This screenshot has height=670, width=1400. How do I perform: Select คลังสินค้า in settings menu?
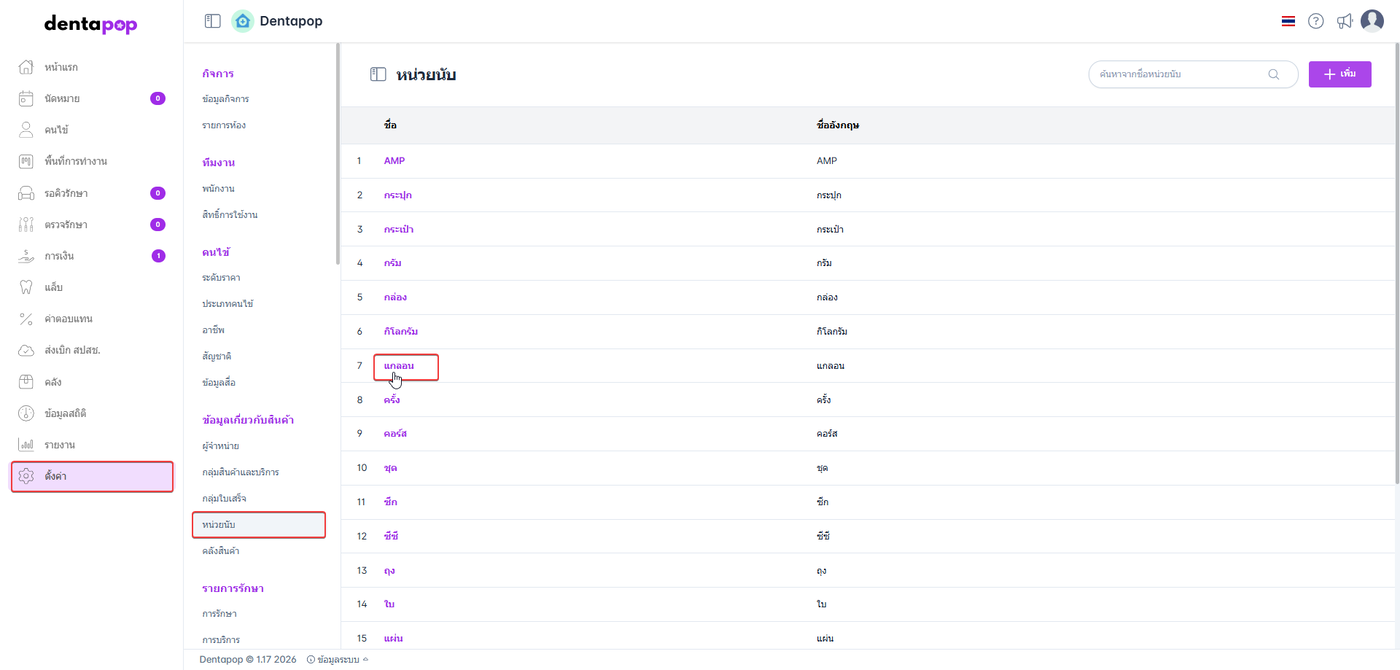click(x=220, y=551)
